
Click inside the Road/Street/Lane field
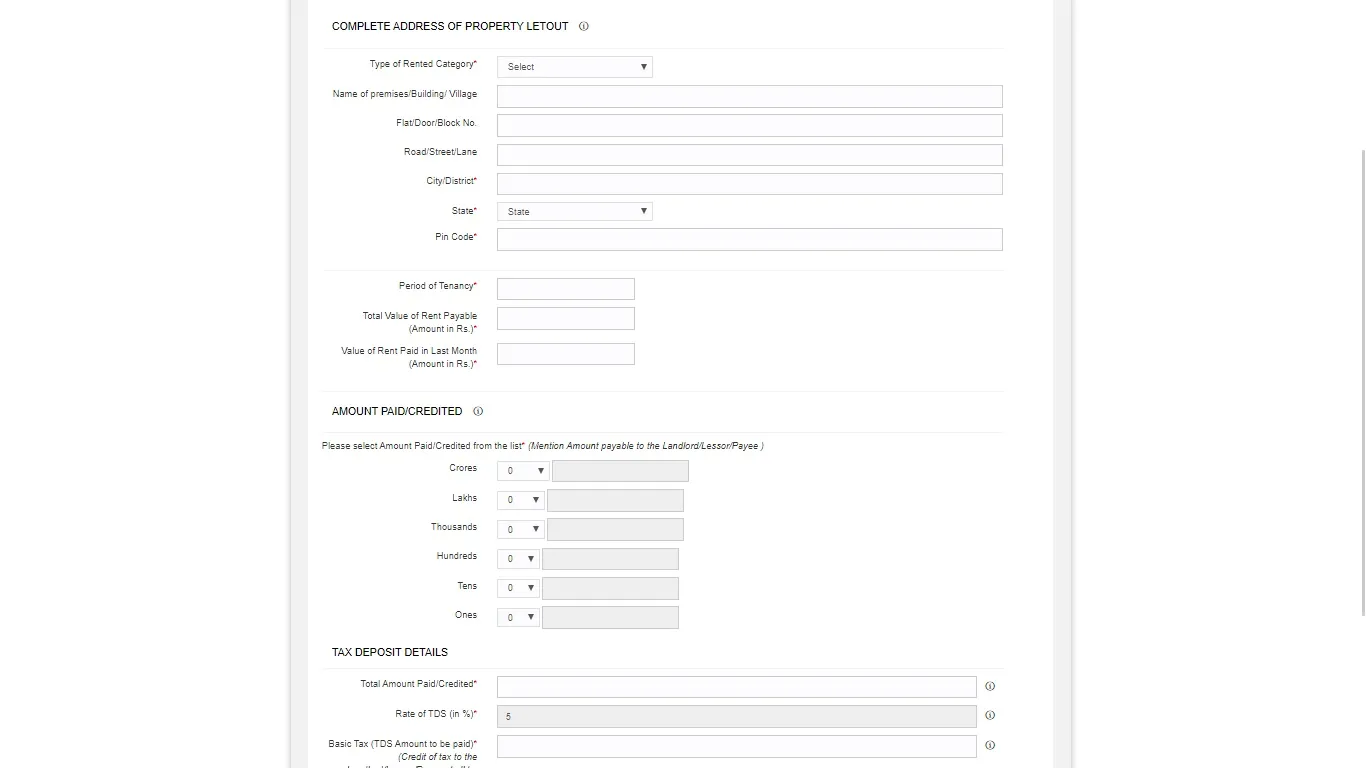[749, 154]
